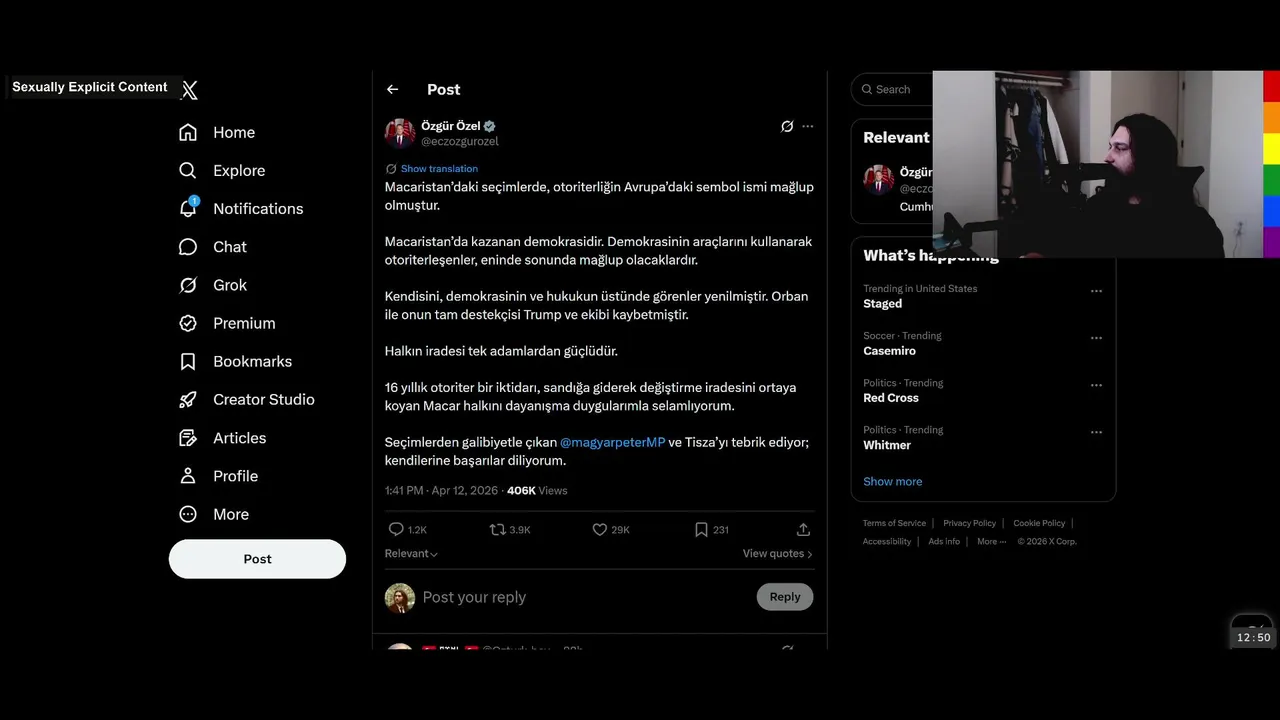Click the webcam overlay video
The width and height of the screenshot is (1280, 720).
point(1097,164)
